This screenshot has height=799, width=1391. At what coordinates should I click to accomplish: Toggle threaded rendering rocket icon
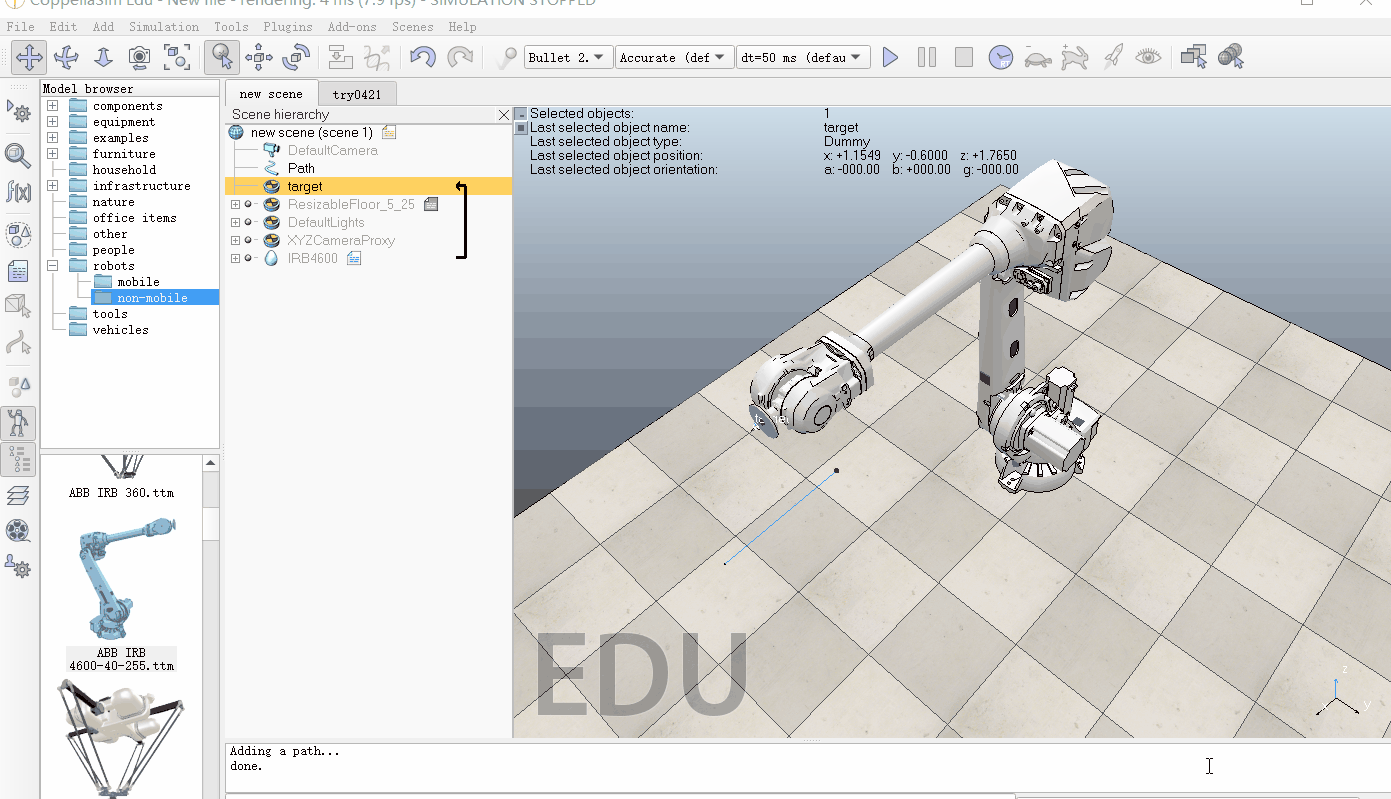click(1112, 57)
